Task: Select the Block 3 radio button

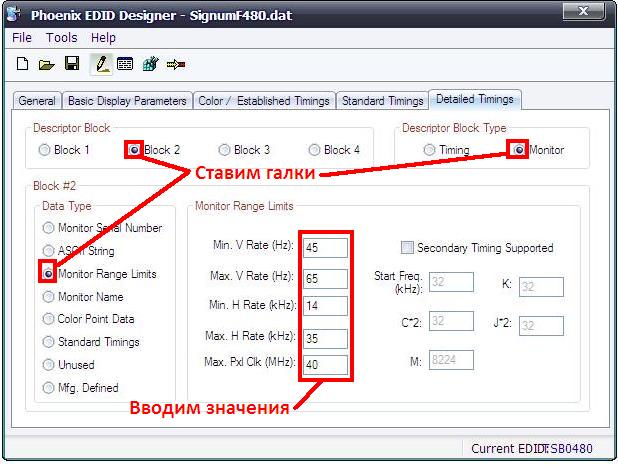Action: (224, 150)
